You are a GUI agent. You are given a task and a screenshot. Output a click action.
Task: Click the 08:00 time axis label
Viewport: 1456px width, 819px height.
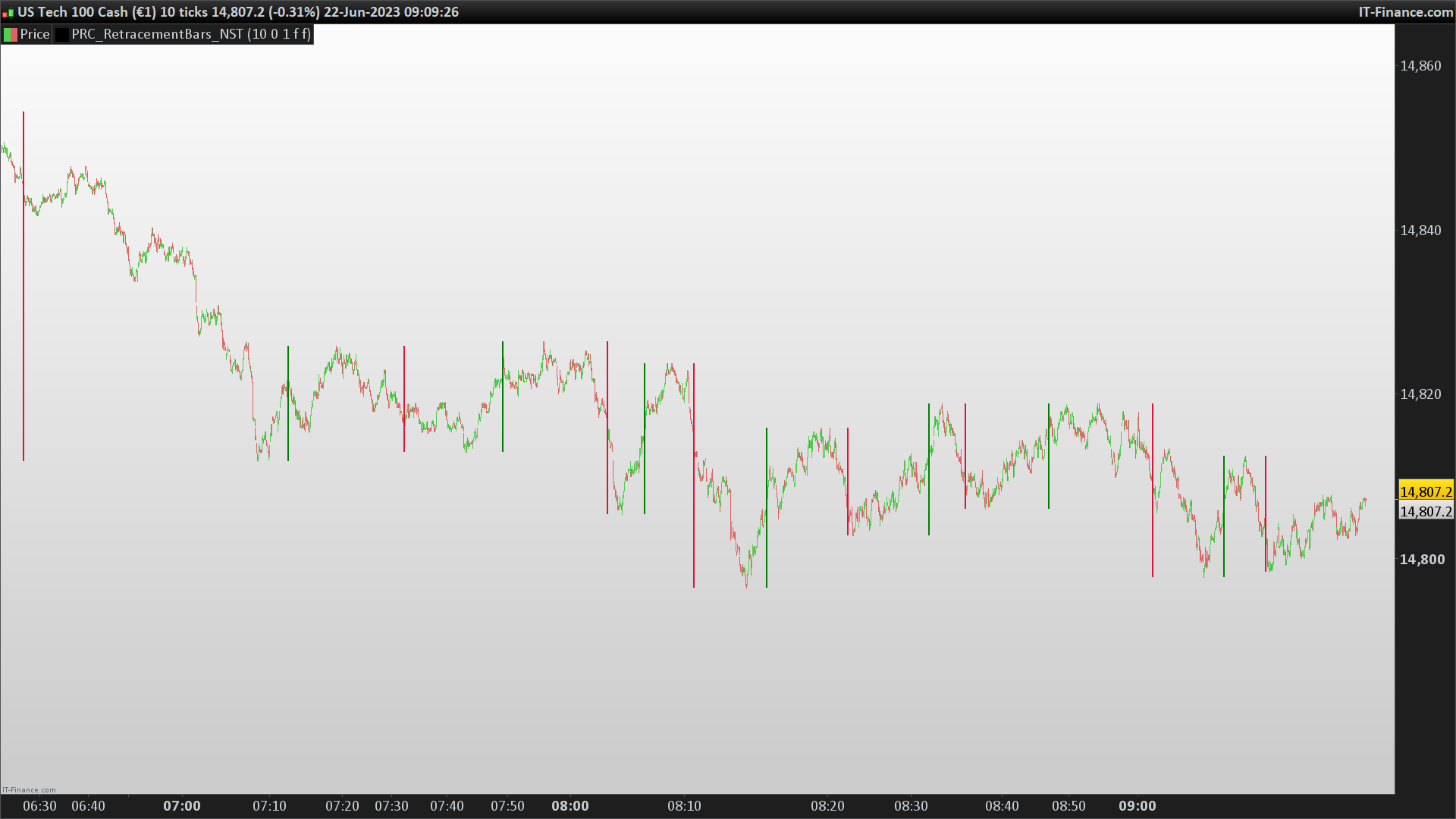pyautogui.click(x=570, y=806)
